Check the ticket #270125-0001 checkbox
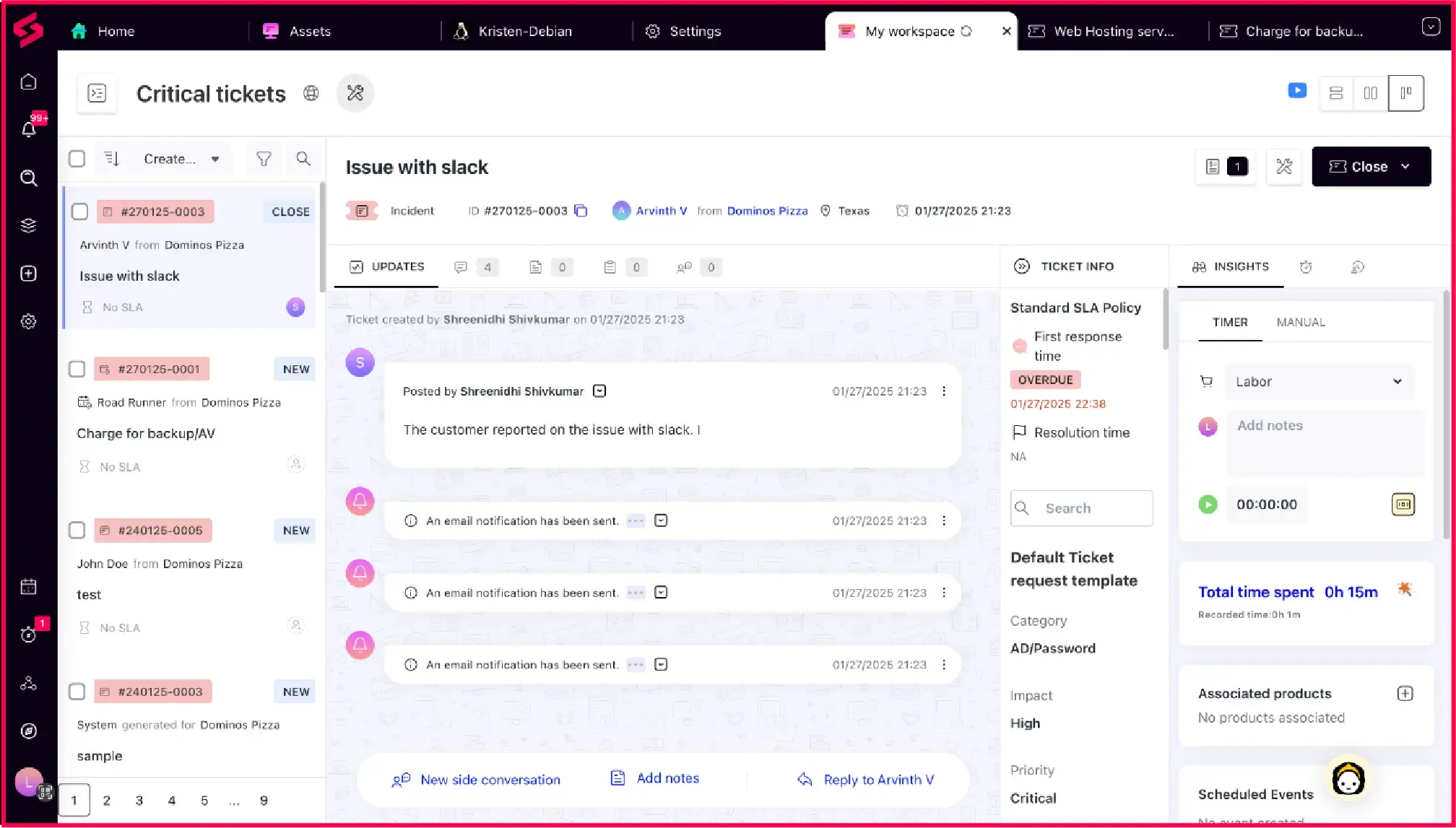The height and width of the screenshot is (828, 1456). click(77, 369)
